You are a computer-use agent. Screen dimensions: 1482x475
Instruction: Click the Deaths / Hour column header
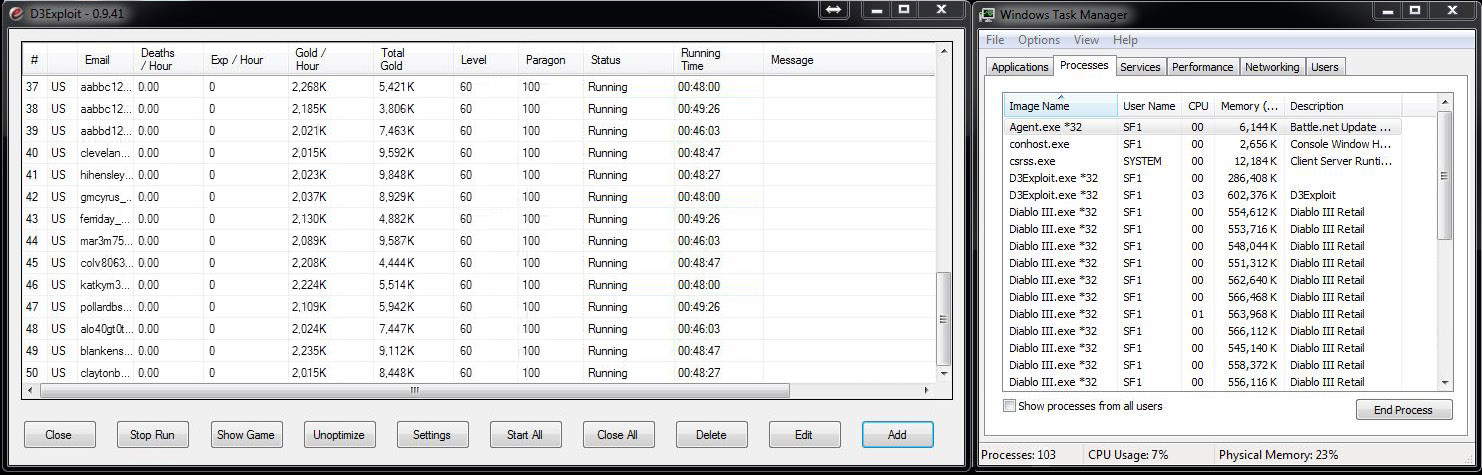(169, 60)
